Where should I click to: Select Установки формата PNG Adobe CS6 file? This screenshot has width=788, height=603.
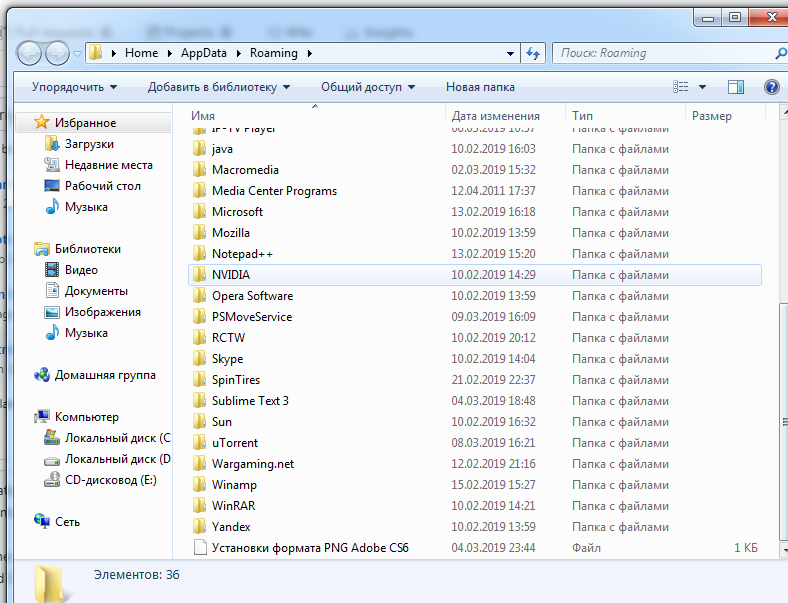pyautogui.click(x=310, y=548)
